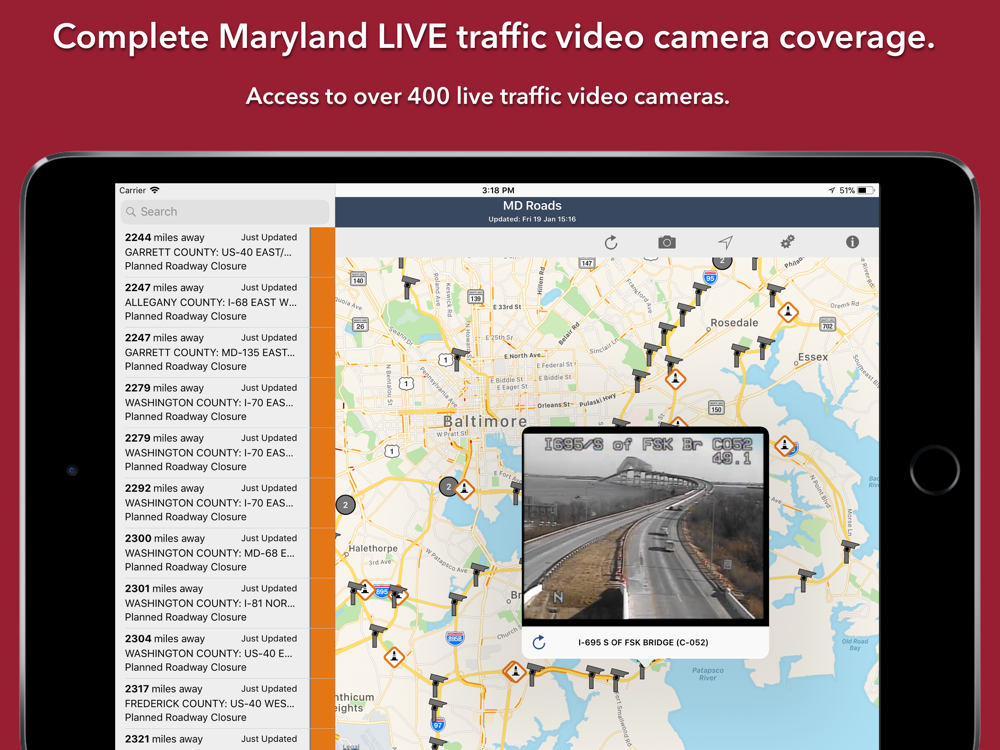Viewport: 1000px width, 750px height.
Task: Tap the construction marker beside Orems Rd
Action: point(788,312)
